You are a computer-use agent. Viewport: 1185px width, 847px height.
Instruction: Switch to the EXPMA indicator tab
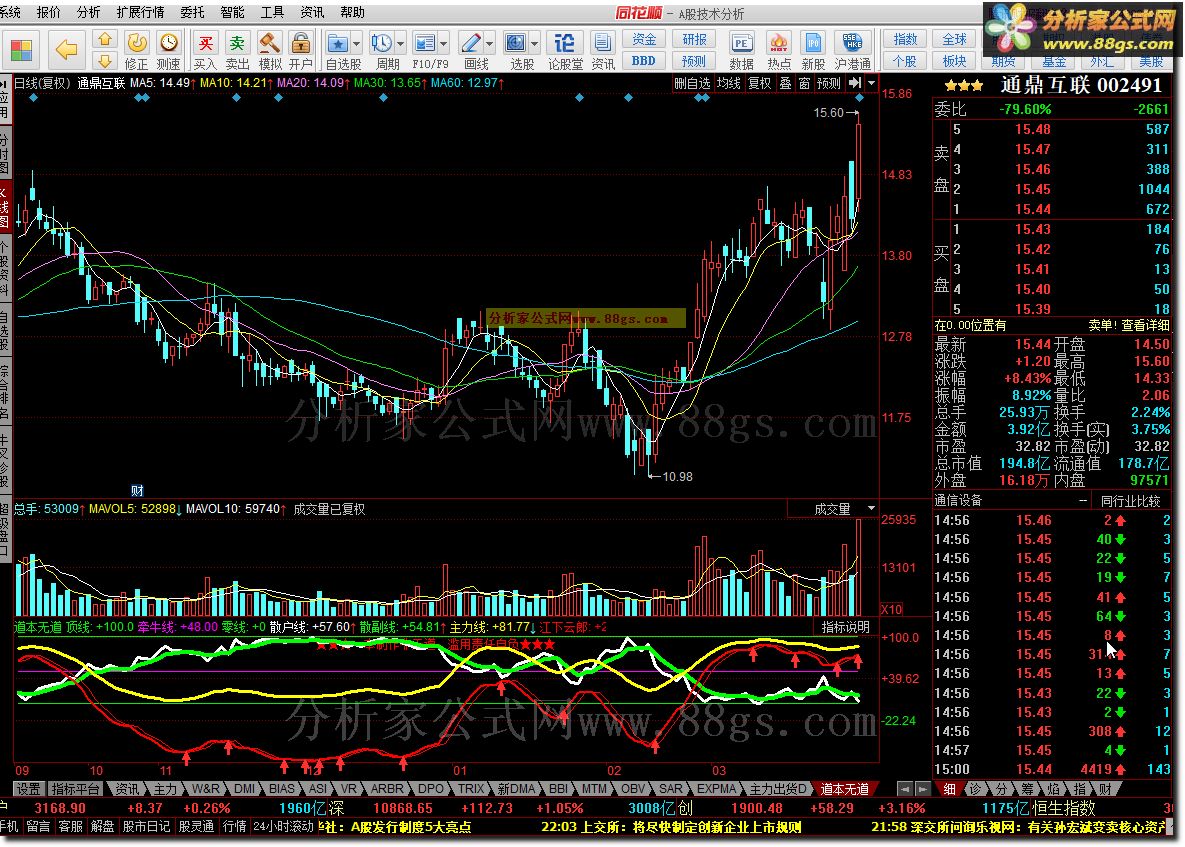coord(716,789)
